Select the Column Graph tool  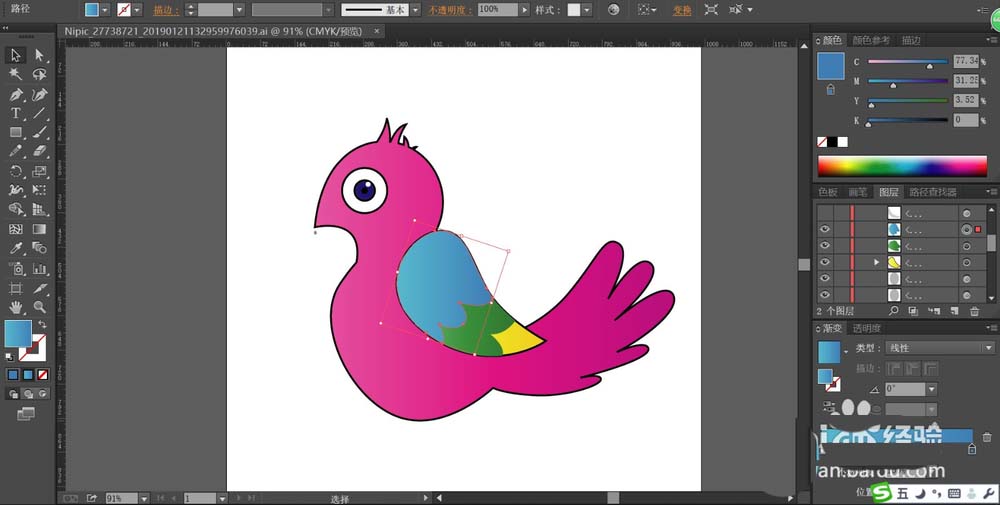click(x=40, y=268)
